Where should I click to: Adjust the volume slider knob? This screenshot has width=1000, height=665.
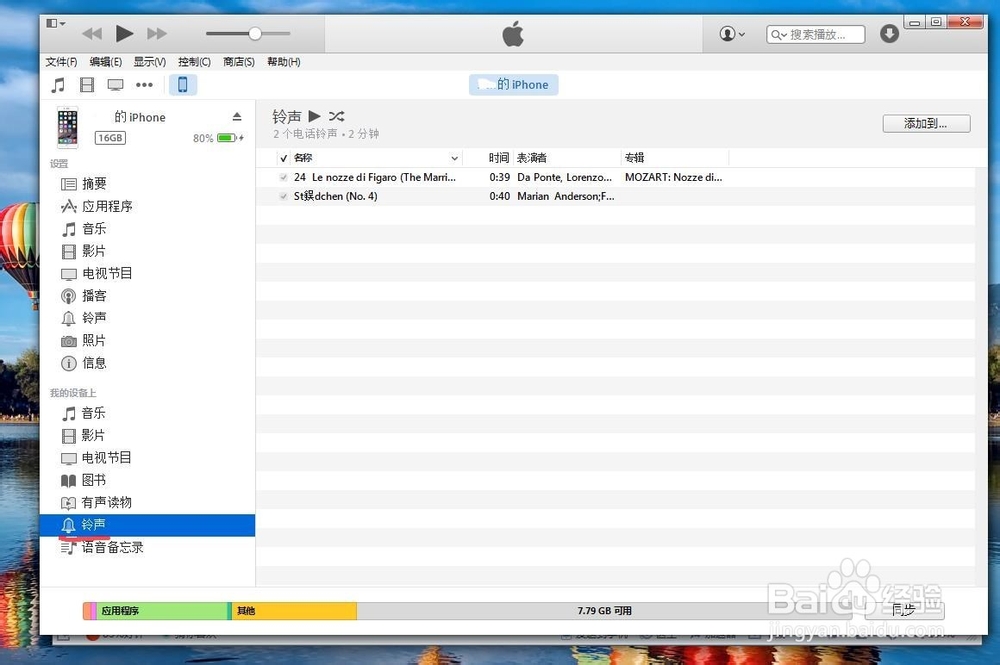click(x=254, y=34)
